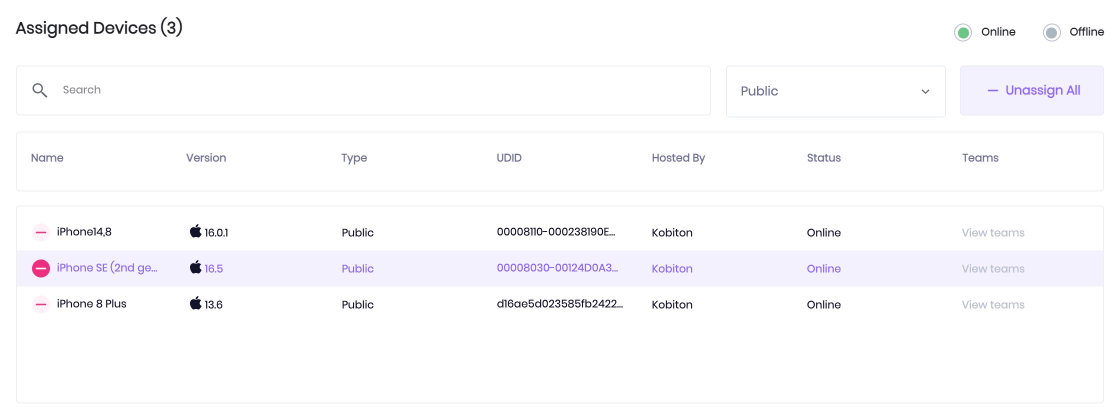Click the unassign minus icon for iPhone 8 Plus
The width and height of the screenshot is (1120, 407).
coord(41,304)
